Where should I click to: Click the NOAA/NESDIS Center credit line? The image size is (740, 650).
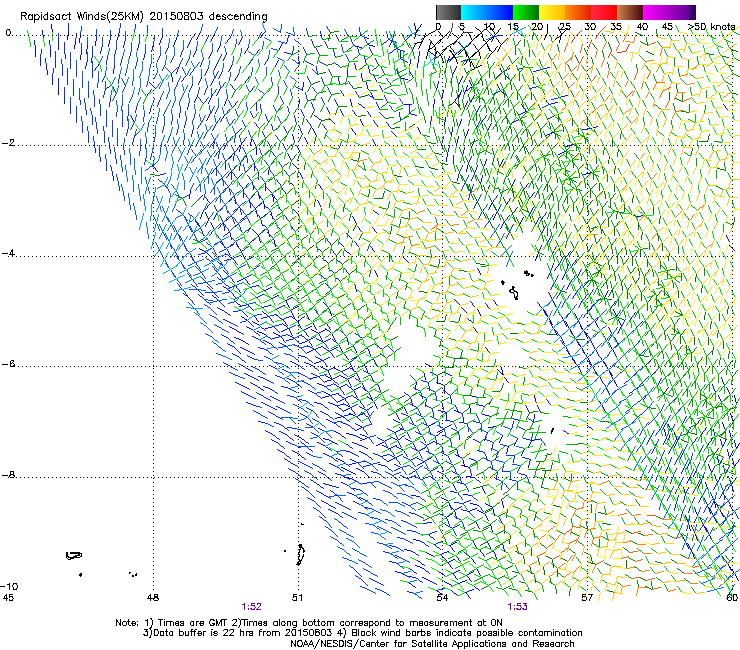(432, 644)
